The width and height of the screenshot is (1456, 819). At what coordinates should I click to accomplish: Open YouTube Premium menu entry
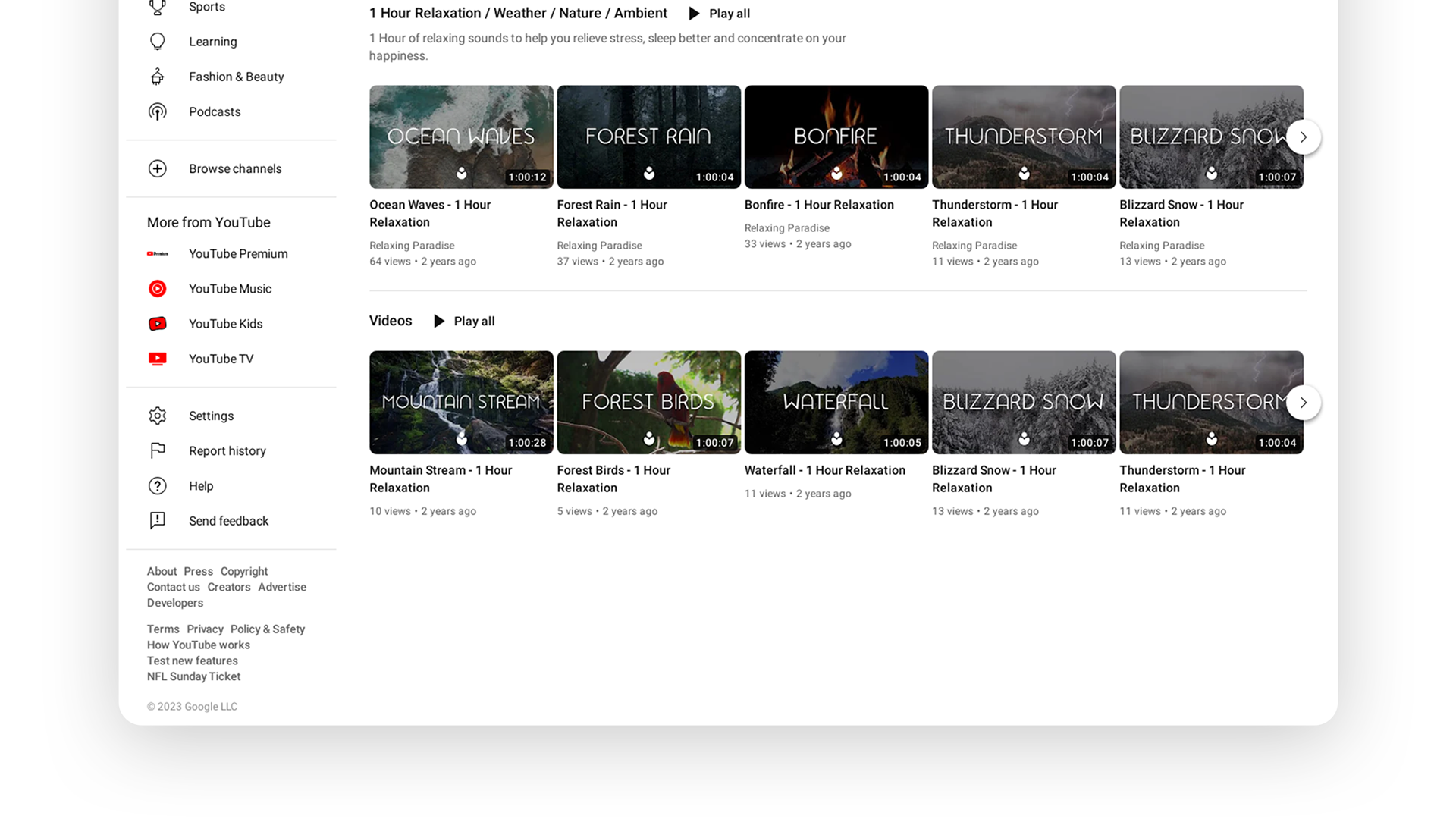[237, 254]
